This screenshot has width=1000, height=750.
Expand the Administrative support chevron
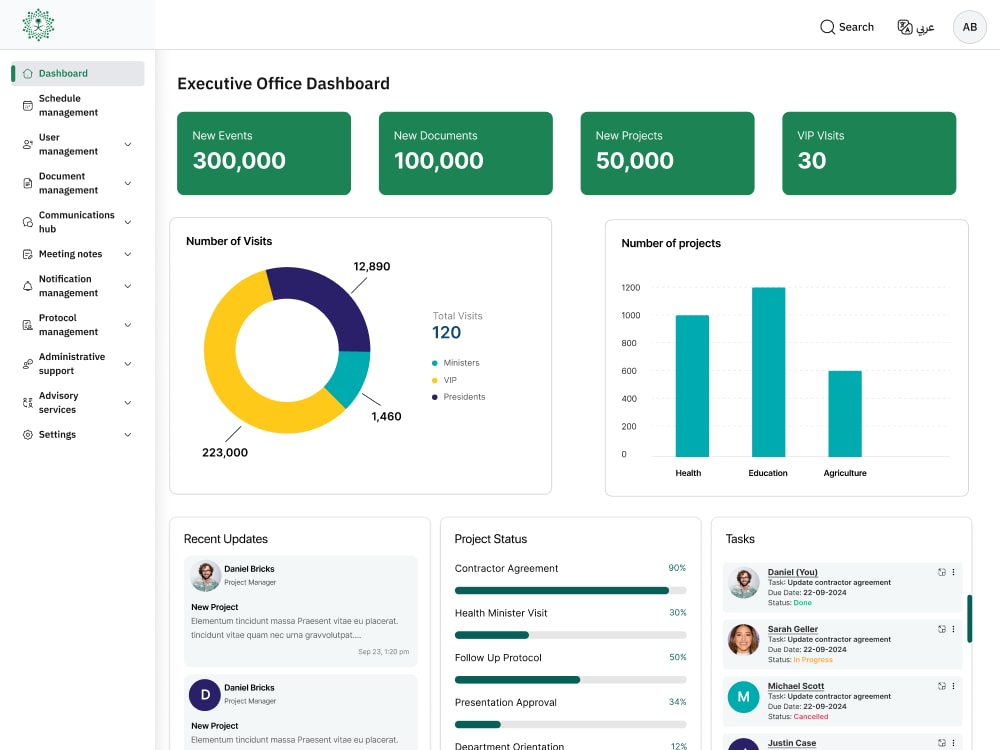(128, 364)
